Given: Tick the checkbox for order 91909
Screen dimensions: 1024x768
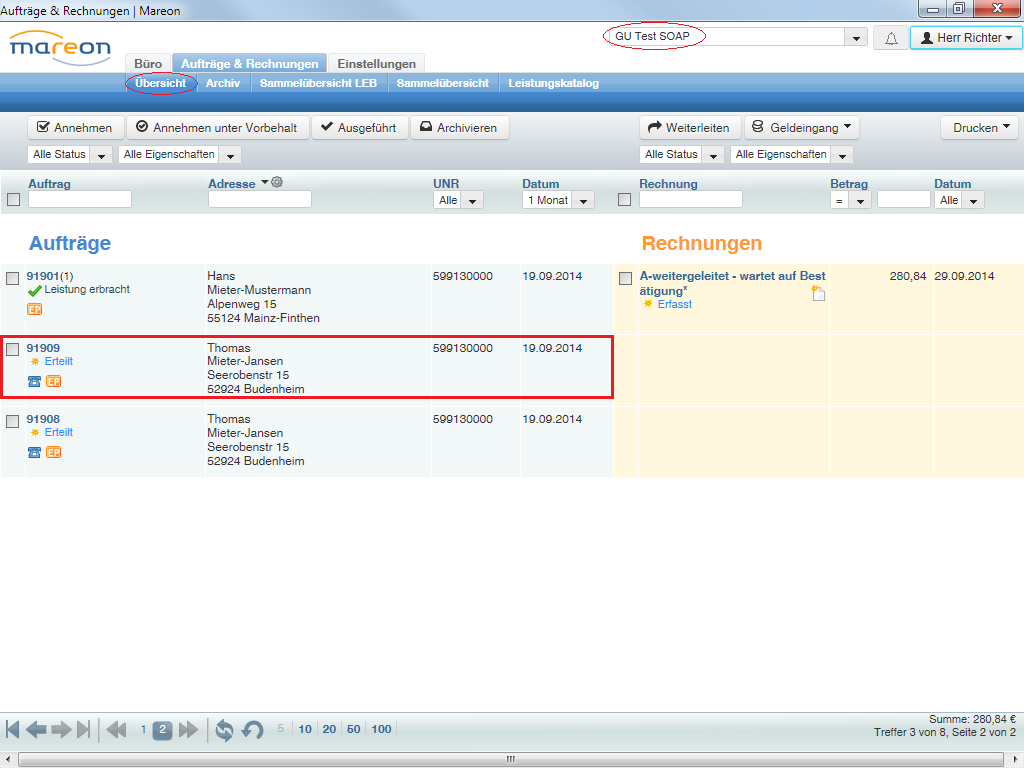Looking at the screenshot, I should (x=13, y=349).
